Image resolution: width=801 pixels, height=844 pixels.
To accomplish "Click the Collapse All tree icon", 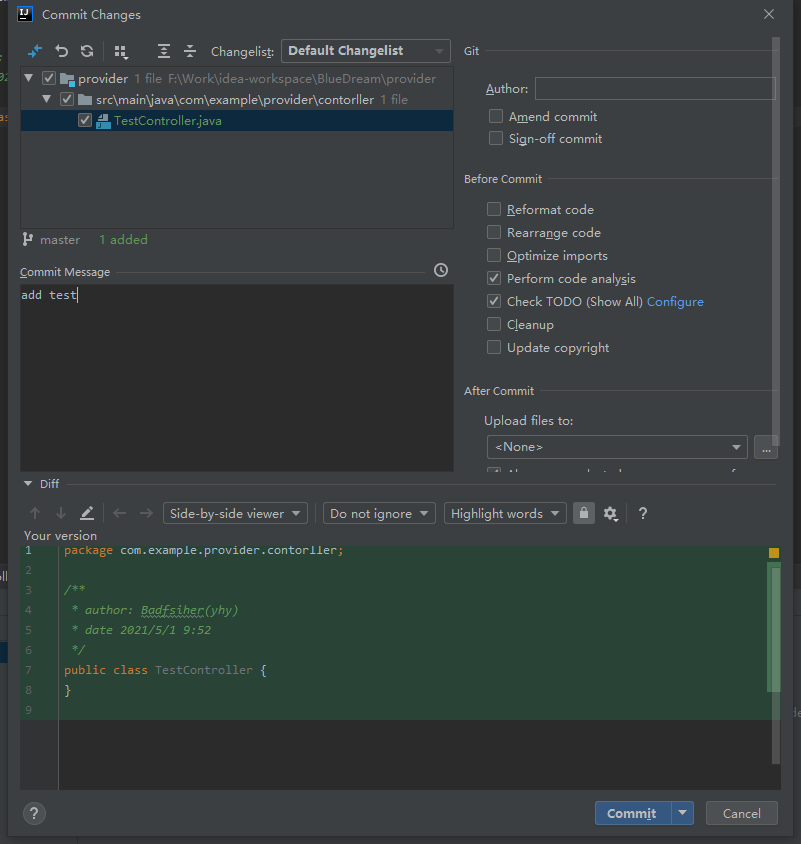I will [189, 51].
